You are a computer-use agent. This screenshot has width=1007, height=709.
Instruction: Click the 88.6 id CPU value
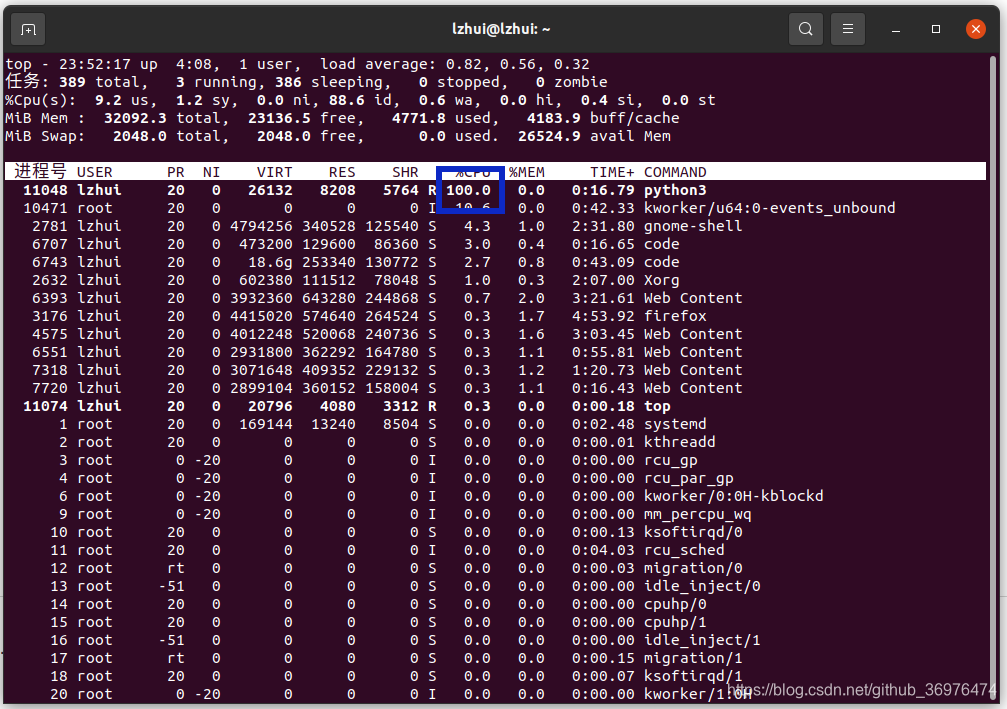tap(346, 100)
